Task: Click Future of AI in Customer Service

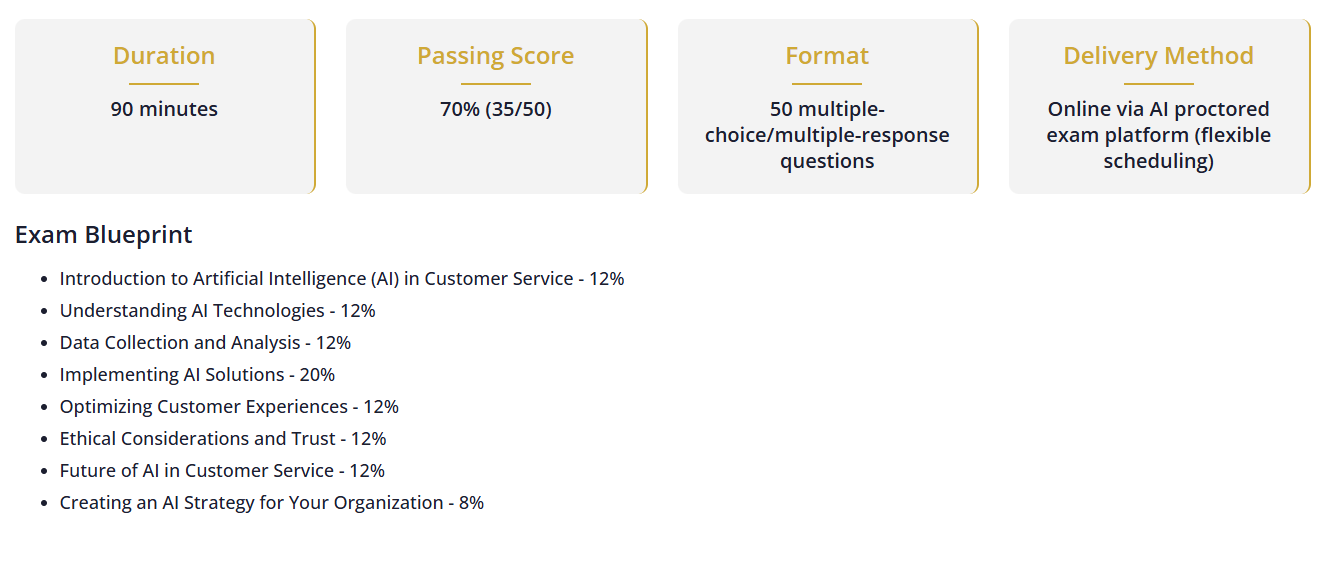Action: [x=222, y=471]
